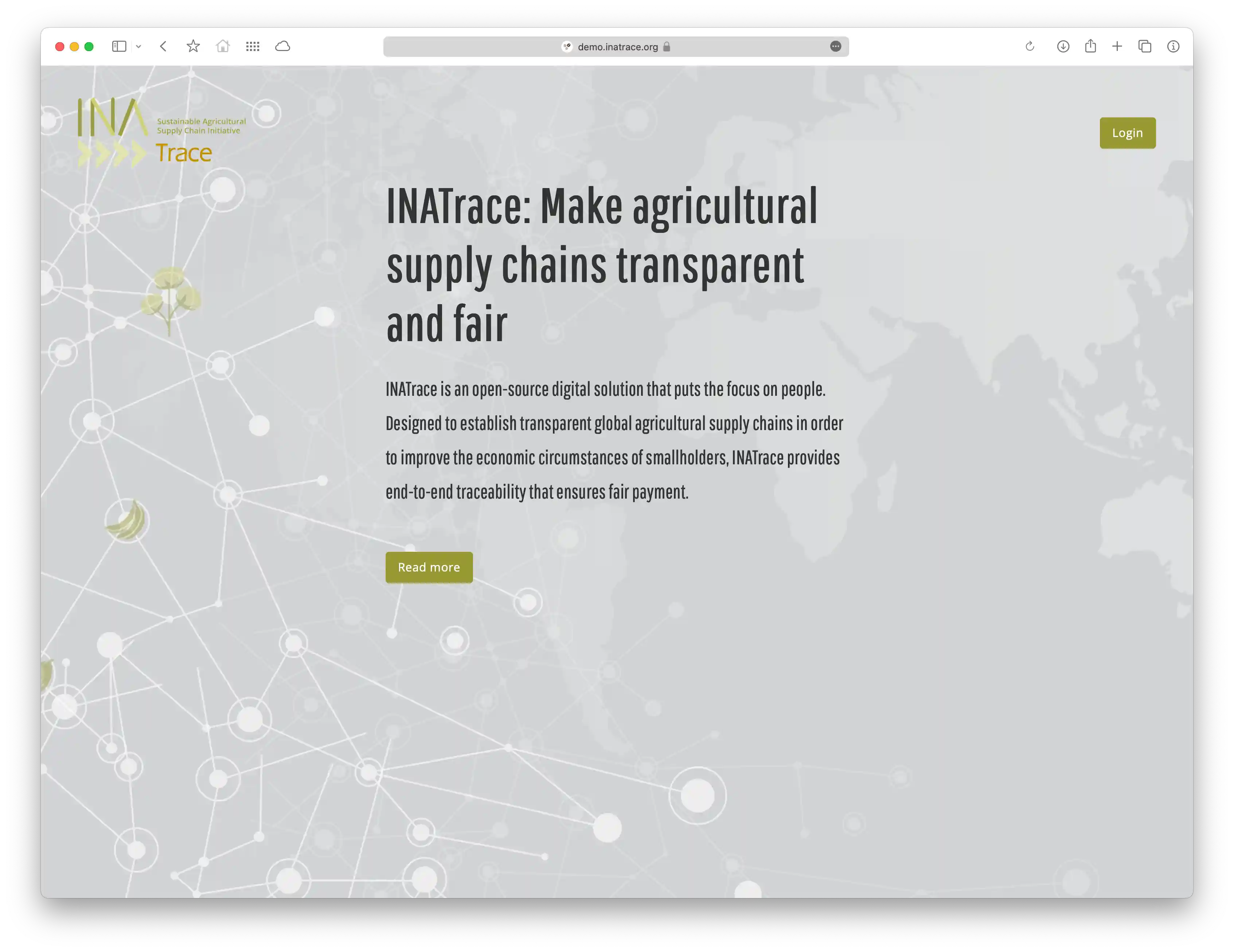Screen dimensions: 1234x952
Task: Open a new browser tab
Action: tap(1118, 46)
